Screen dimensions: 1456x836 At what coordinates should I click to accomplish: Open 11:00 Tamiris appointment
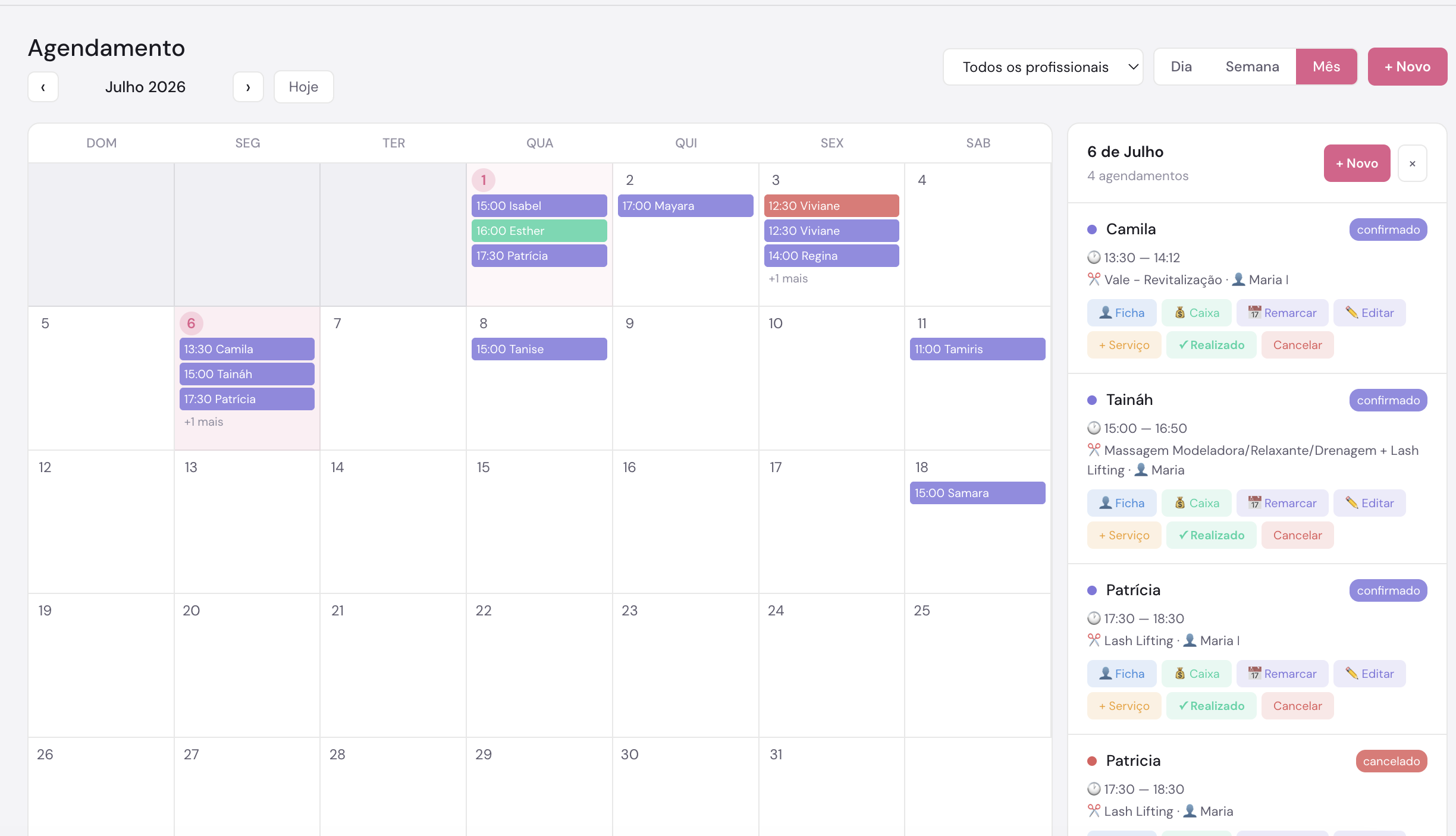click(x=977, y=349)
